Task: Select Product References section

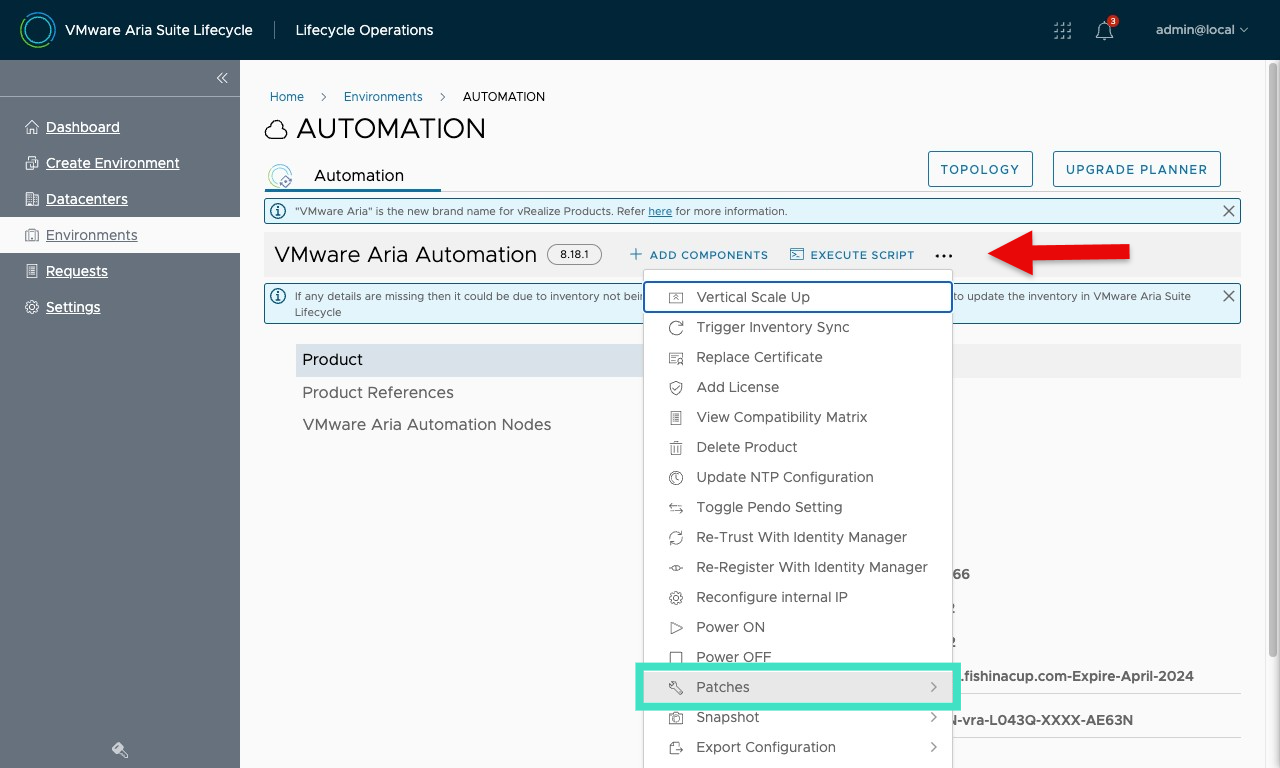Action: (378, 392)
